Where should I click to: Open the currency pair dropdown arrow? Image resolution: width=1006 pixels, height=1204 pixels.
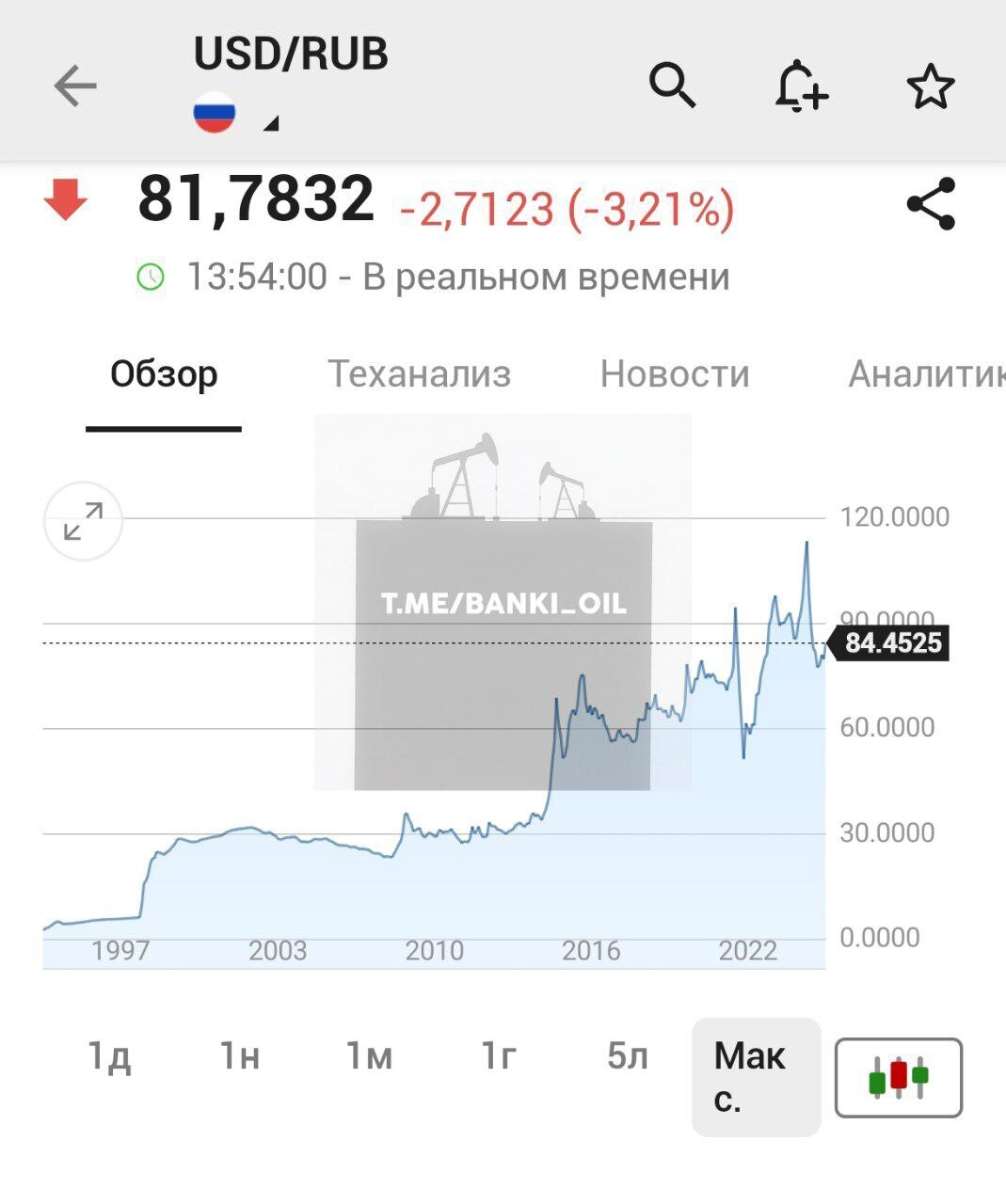(x=271, y=123)
